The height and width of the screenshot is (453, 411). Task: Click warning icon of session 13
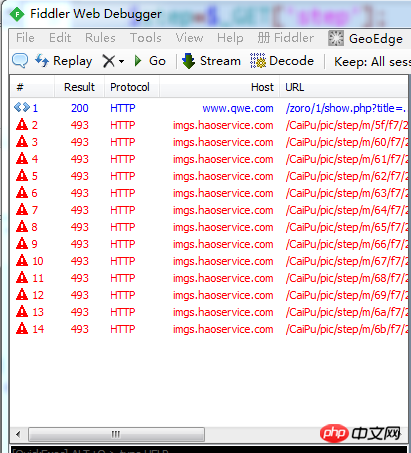pyautogui.click(x=22, y=312)
